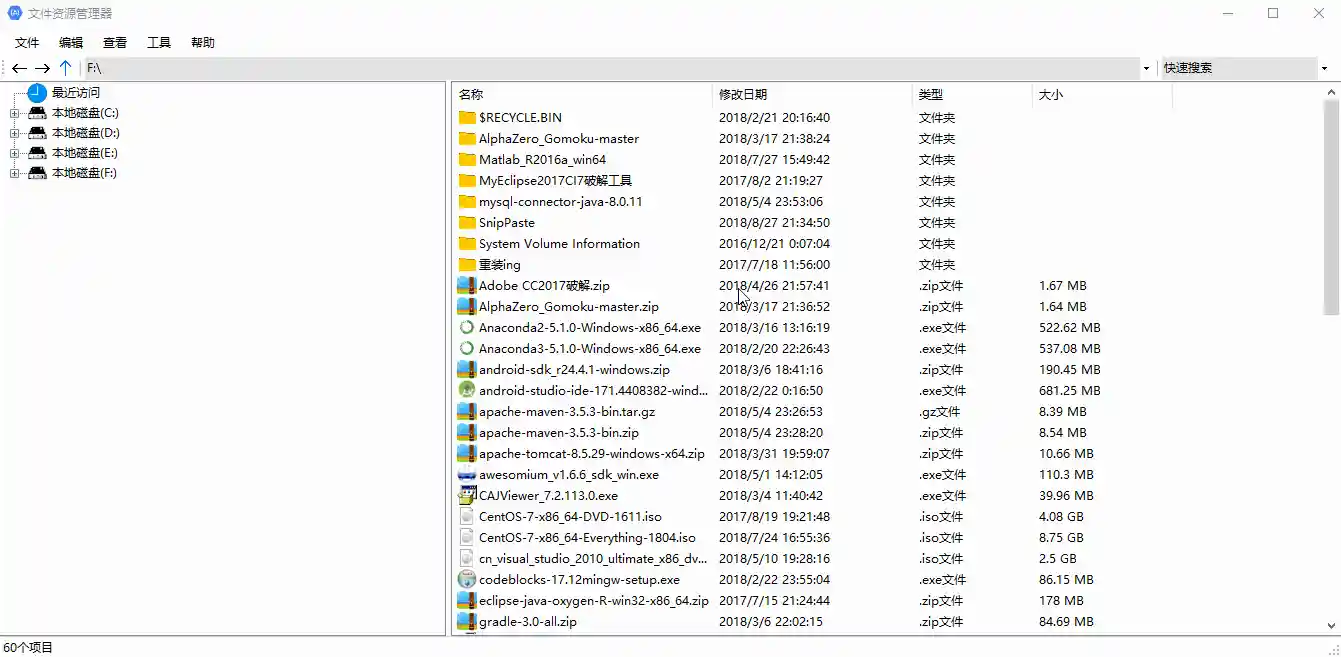Click the file list vertical scrollbar thumb
Viewport: 1341px width, 657px height.
(x=1331, y=208)
